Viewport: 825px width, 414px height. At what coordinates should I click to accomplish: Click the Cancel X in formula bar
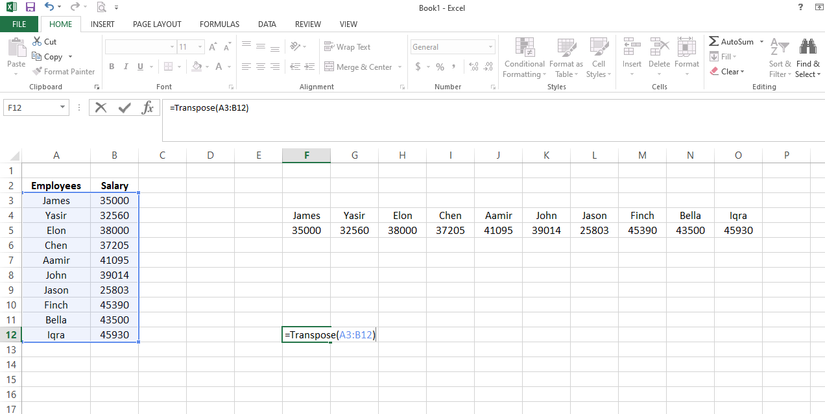point(101,108)
